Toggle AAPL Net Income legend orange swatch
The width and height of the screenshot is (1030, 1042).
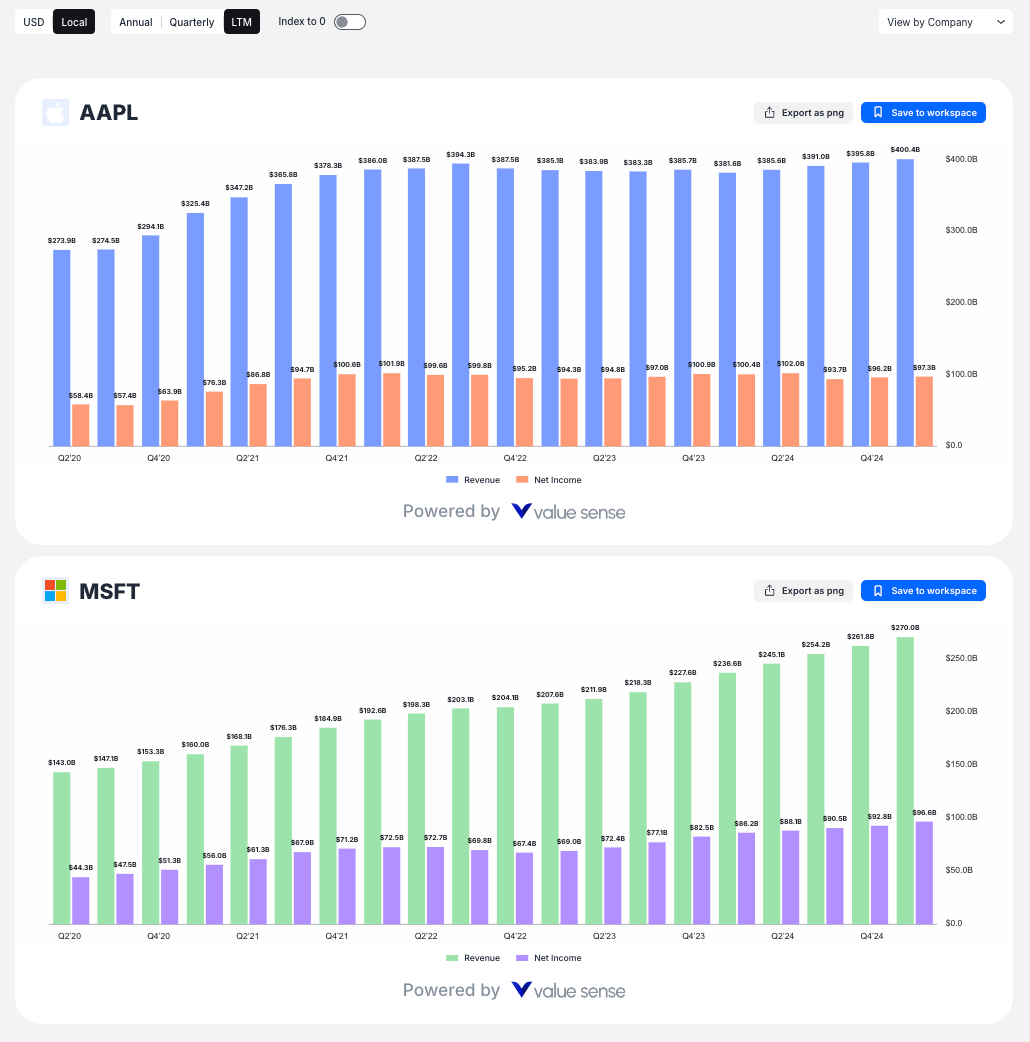522,480
